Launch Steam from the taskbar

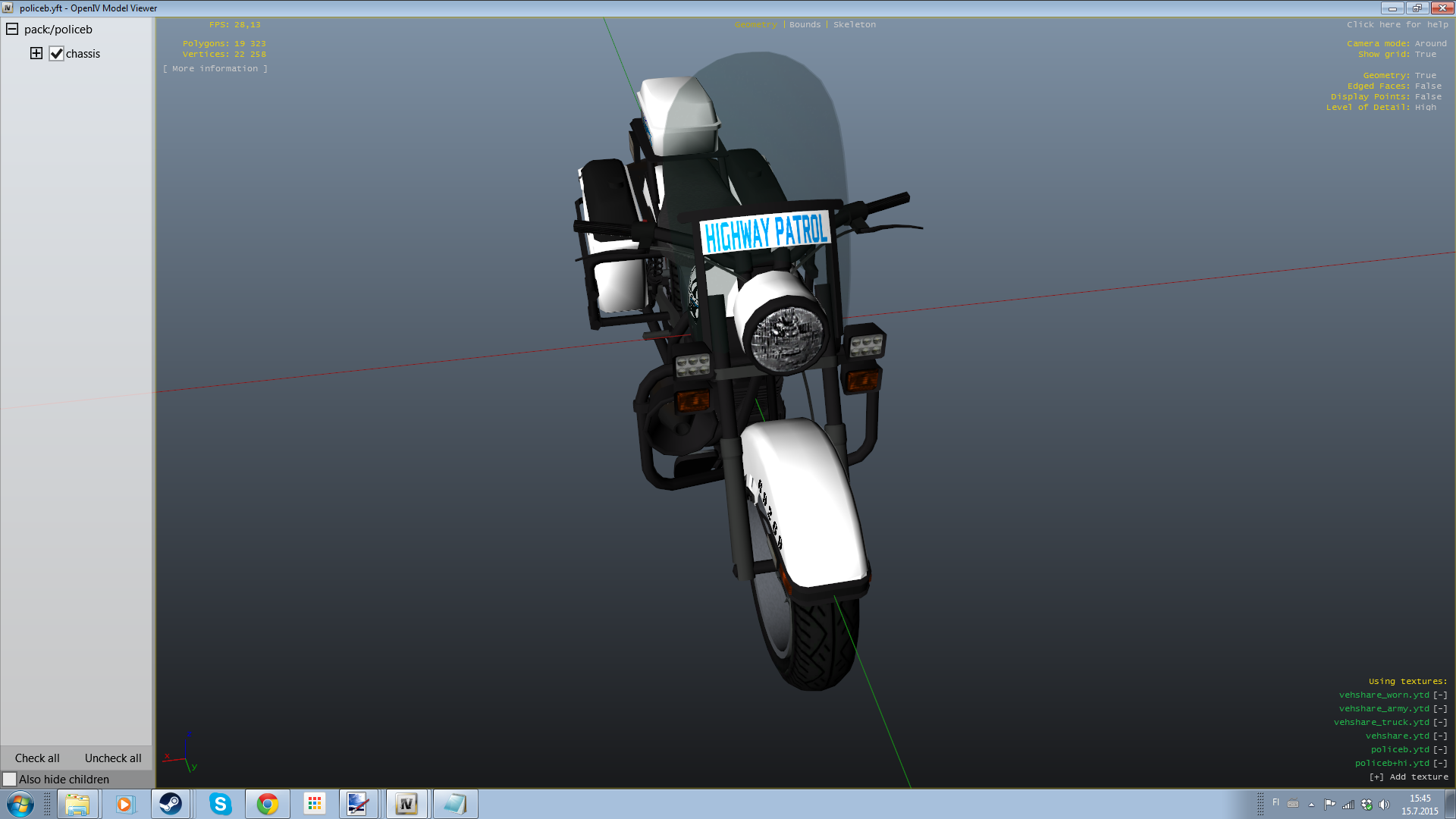click(171, 804)
